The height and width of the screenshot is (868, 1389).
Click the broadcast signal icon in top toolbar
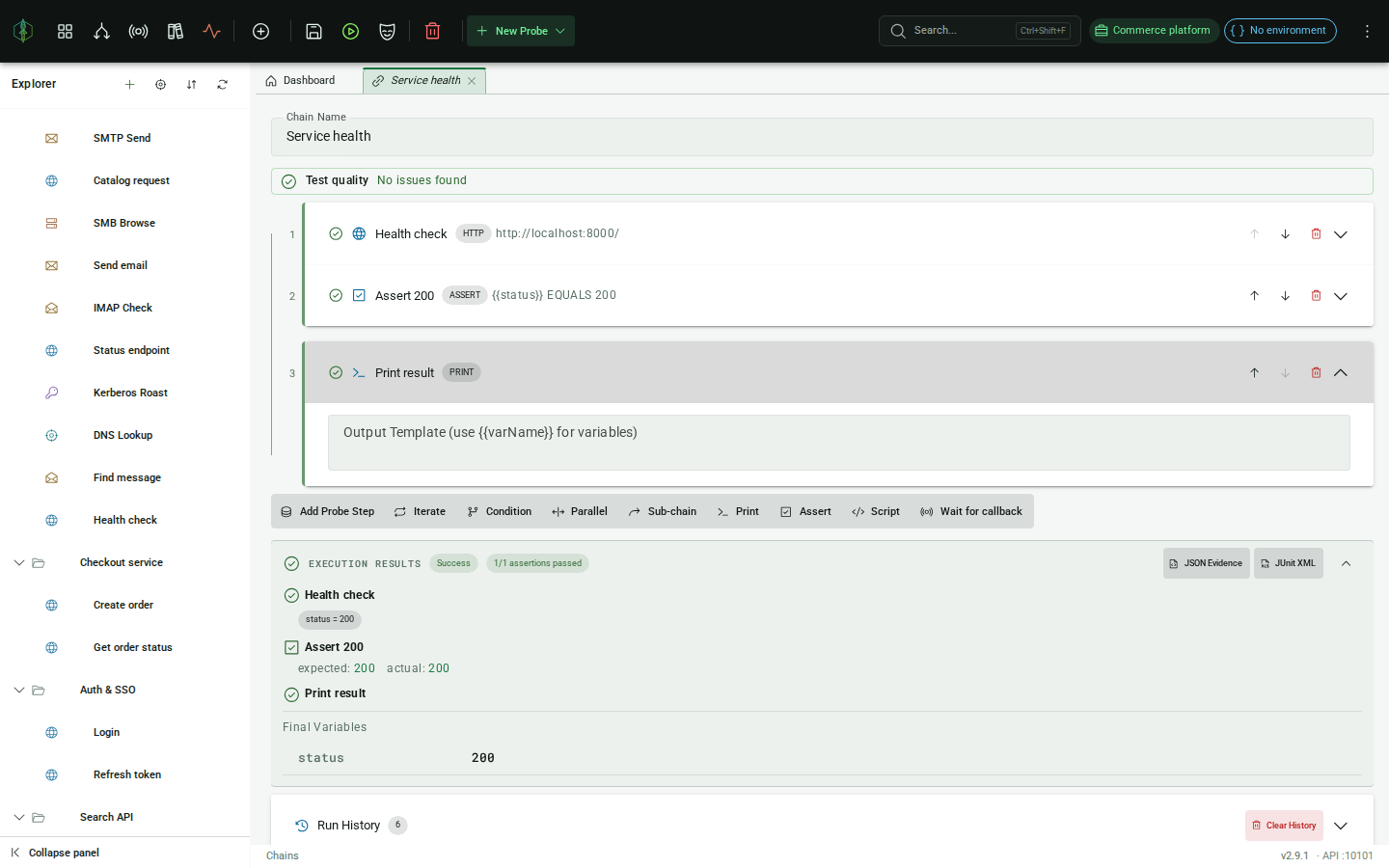(138, 31)
